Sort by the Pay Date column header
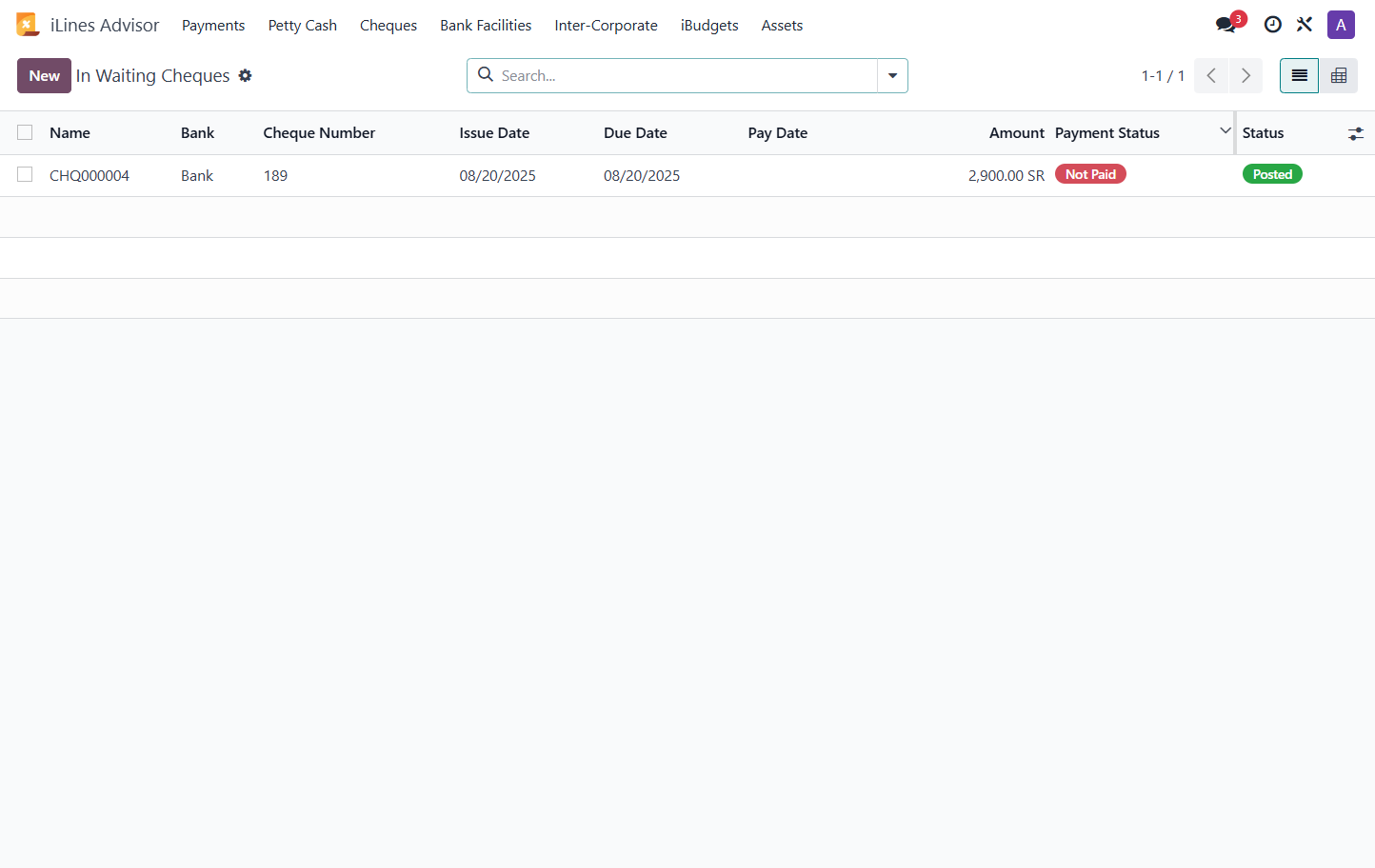Image resolution: width=1375 pixels, height=868 pixels. pyautogui.click(x=778, y=133)
